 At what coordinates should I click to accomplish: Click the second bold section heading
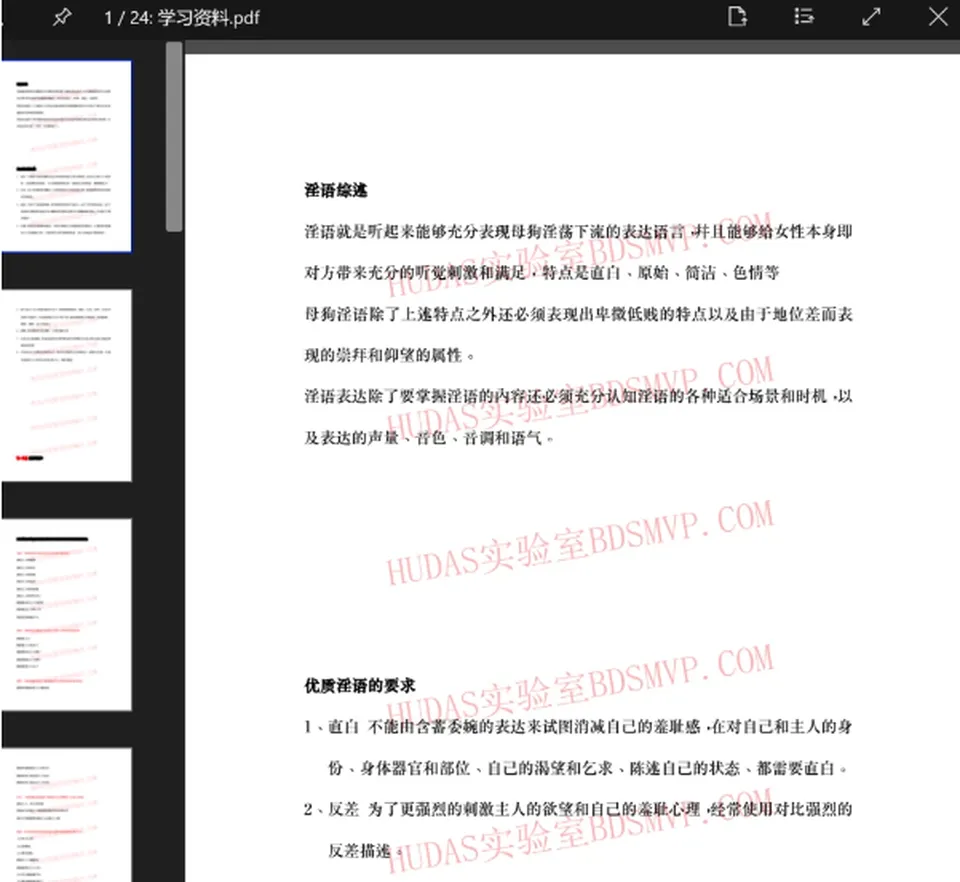[359, 686]
